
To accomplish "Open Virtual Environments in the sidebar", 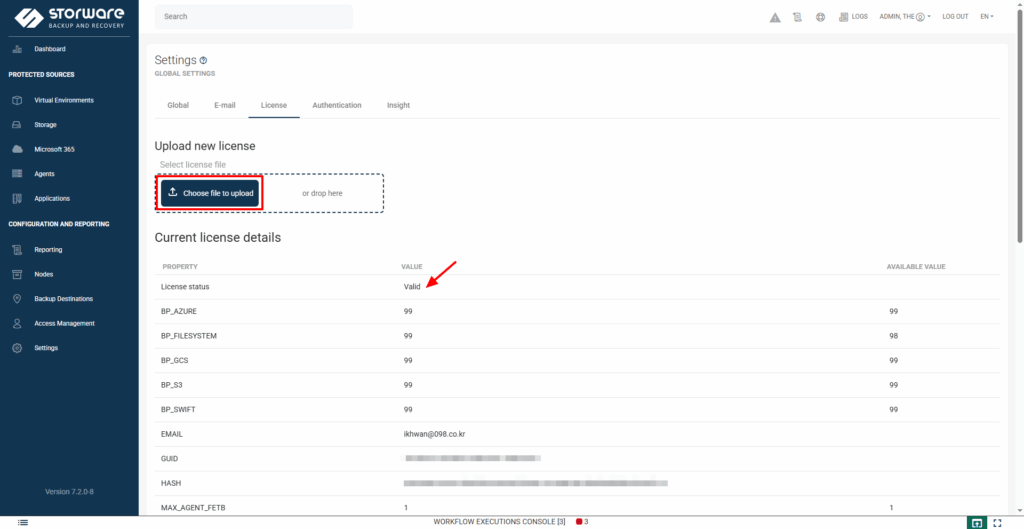I will coord(63,100).
